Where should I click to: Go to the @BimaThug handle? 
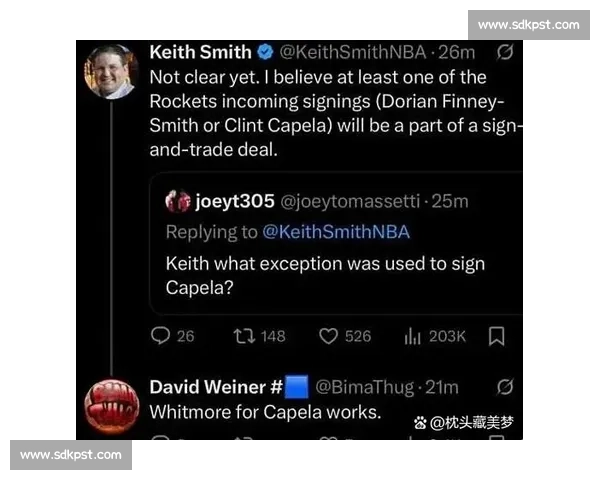click(360, 386)
